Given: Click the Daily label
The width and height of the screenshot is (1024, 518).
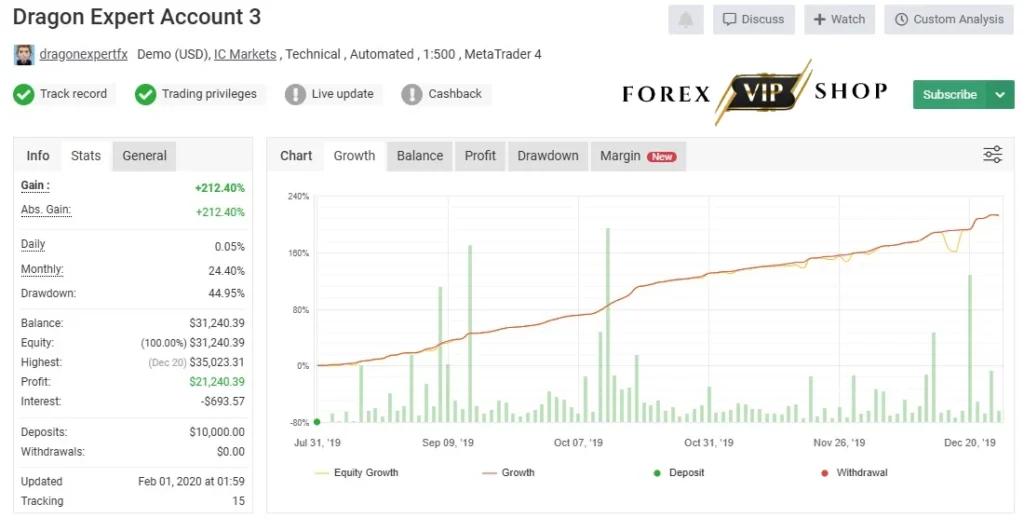Looking at the screenshot, I should coord(33,244).
